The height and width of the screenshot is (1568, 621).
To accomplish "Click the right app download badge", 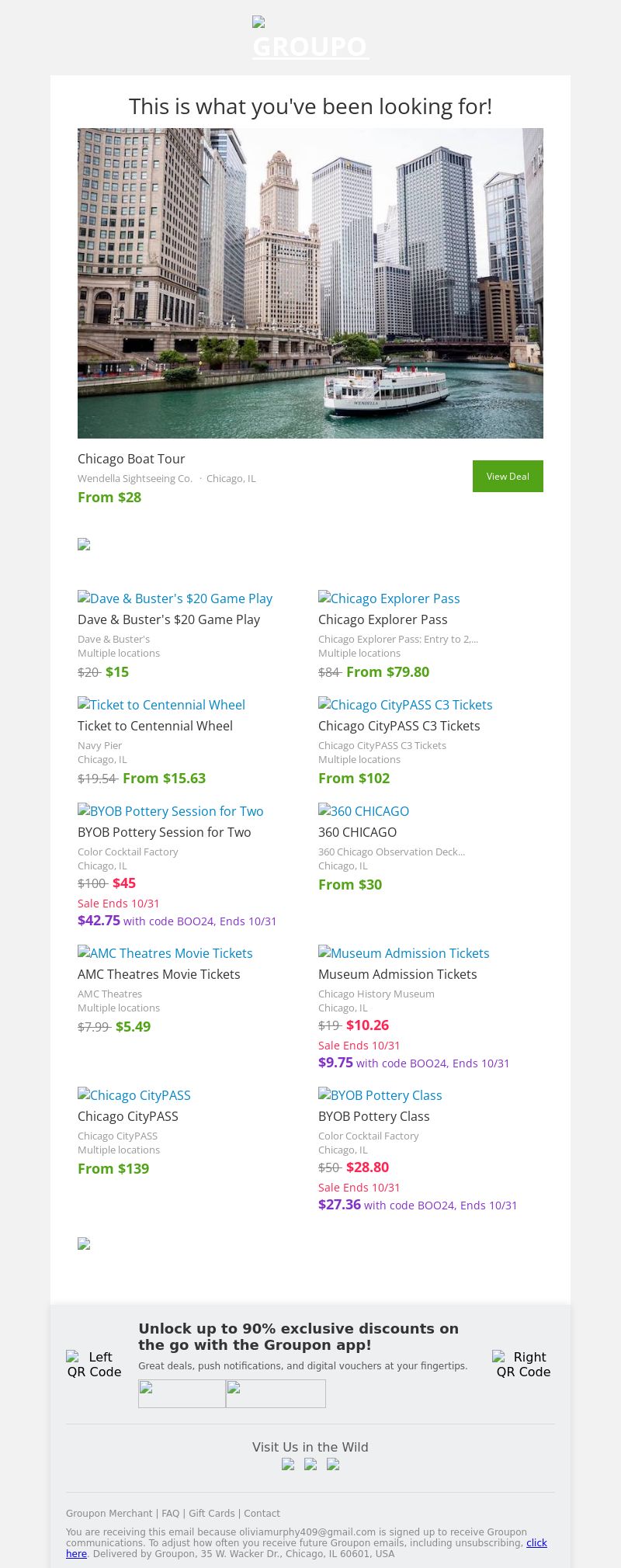I will tap(276, 1393).
